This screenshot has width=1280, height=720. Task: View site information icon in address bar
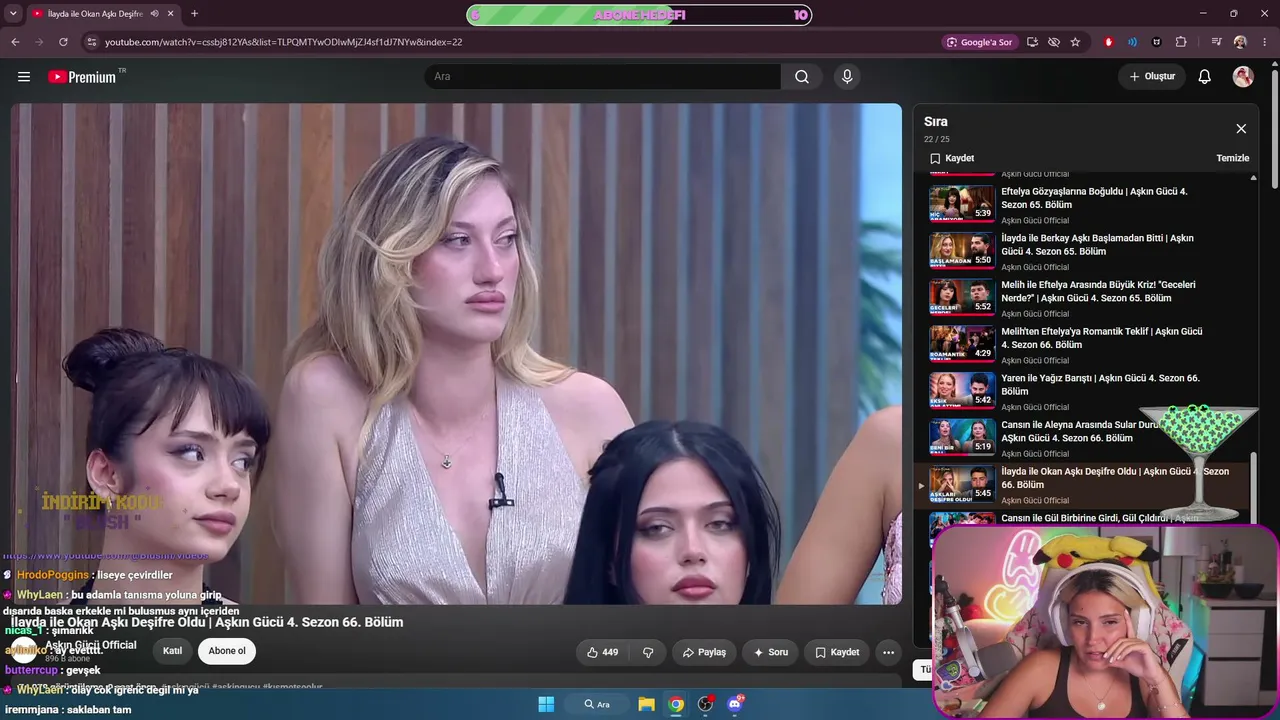pyautogui.click(x=92, y=42)
